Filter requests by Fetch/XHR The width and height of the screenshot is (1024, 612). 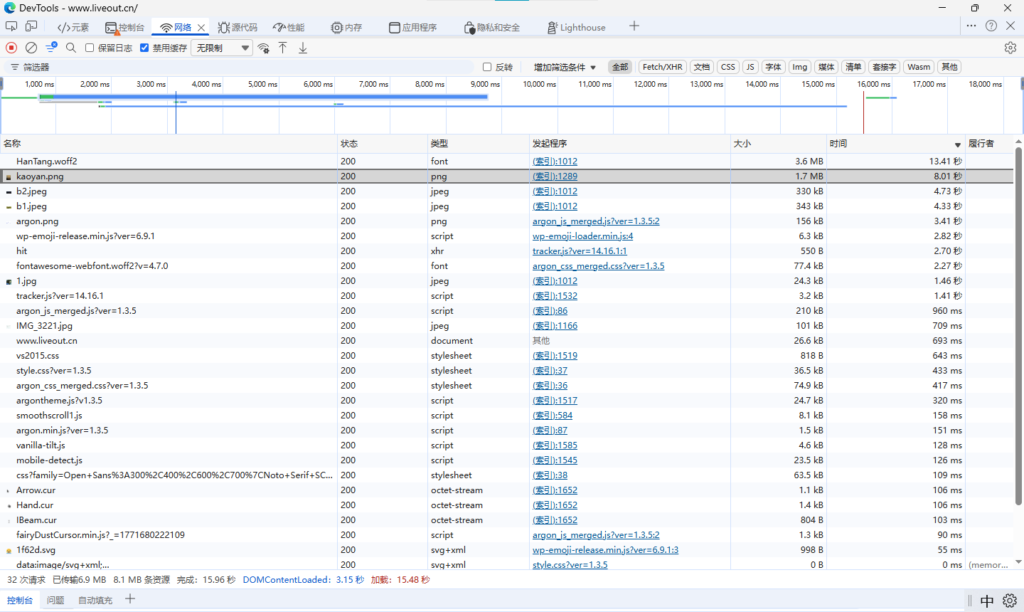point(663,67)
